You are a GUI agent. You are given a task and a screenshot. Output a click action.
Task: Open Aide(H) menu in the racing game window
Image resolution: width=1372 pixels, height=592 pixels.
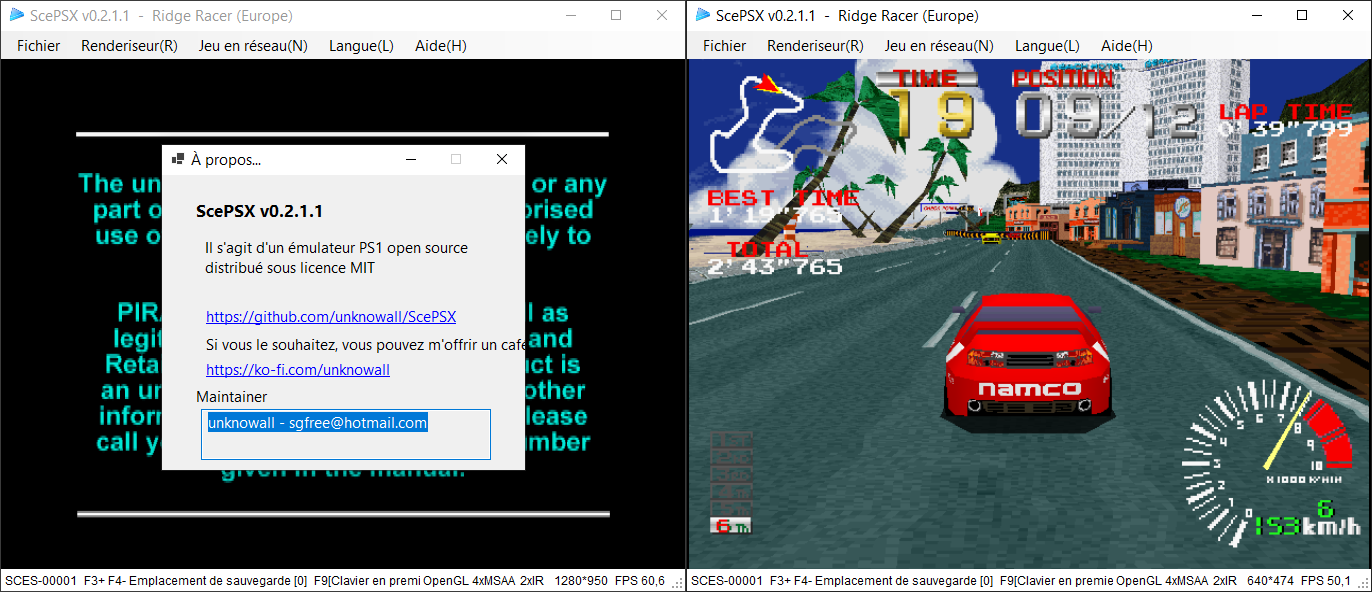[1126, 46]
